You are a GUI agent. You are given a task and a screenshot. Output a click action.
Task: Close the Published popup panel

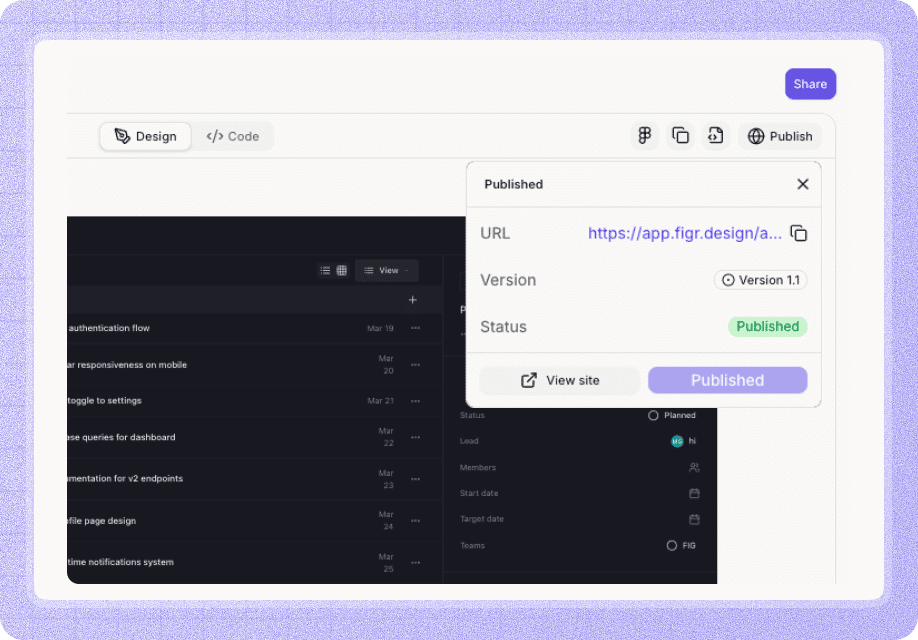(x=803, y=184)
